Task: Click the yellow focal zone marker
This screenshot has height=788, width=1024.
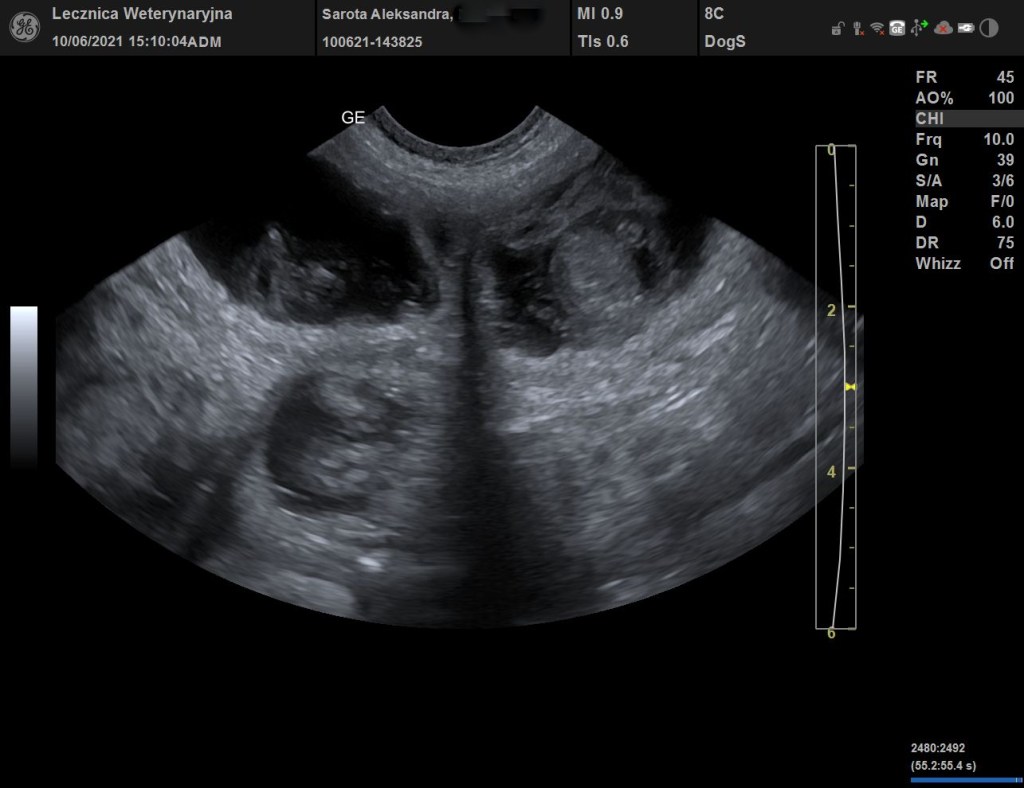Action: (850, 386)
